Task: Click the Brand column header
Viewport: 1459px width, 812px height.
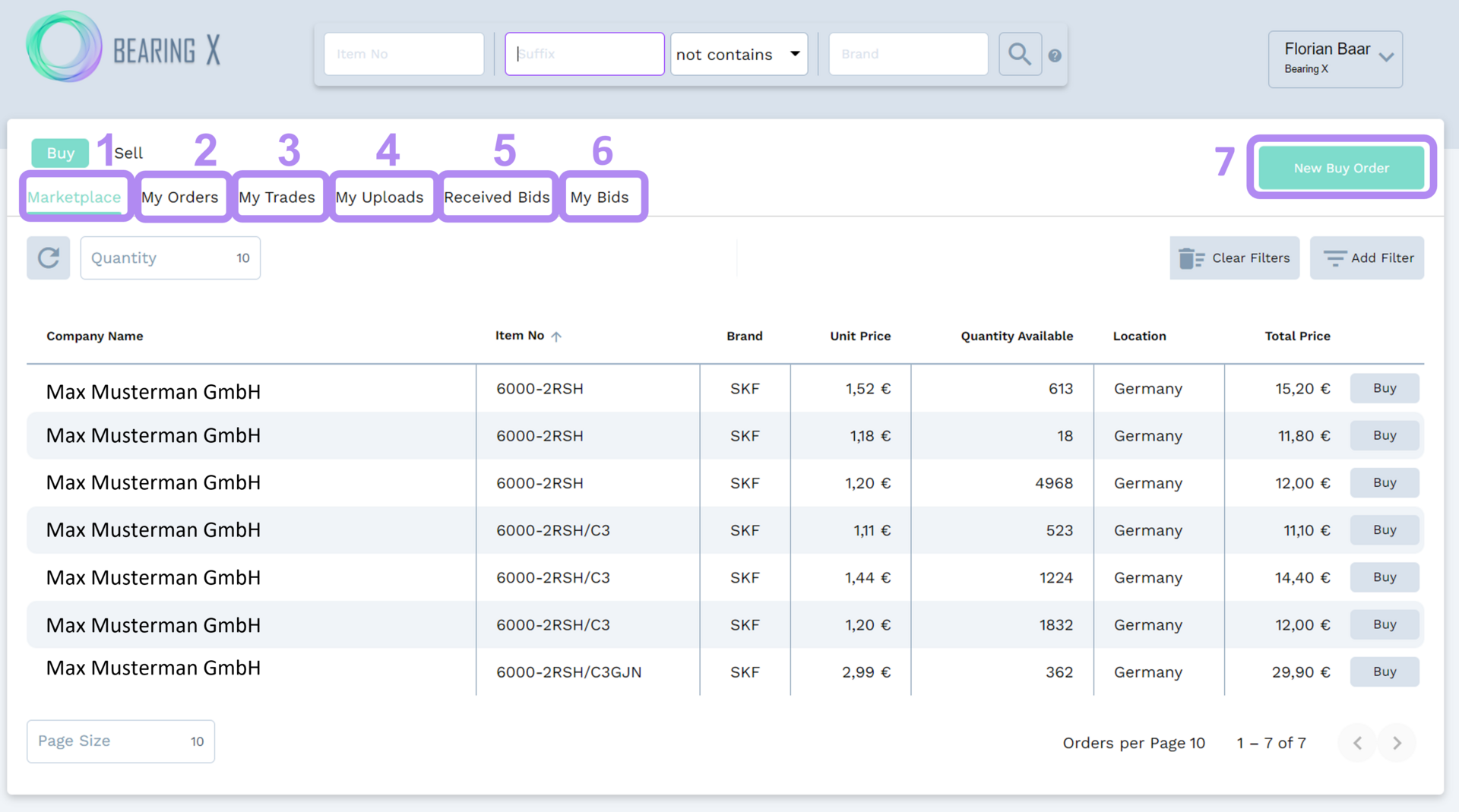Action: pyautogui.click(x=745, y=336)
